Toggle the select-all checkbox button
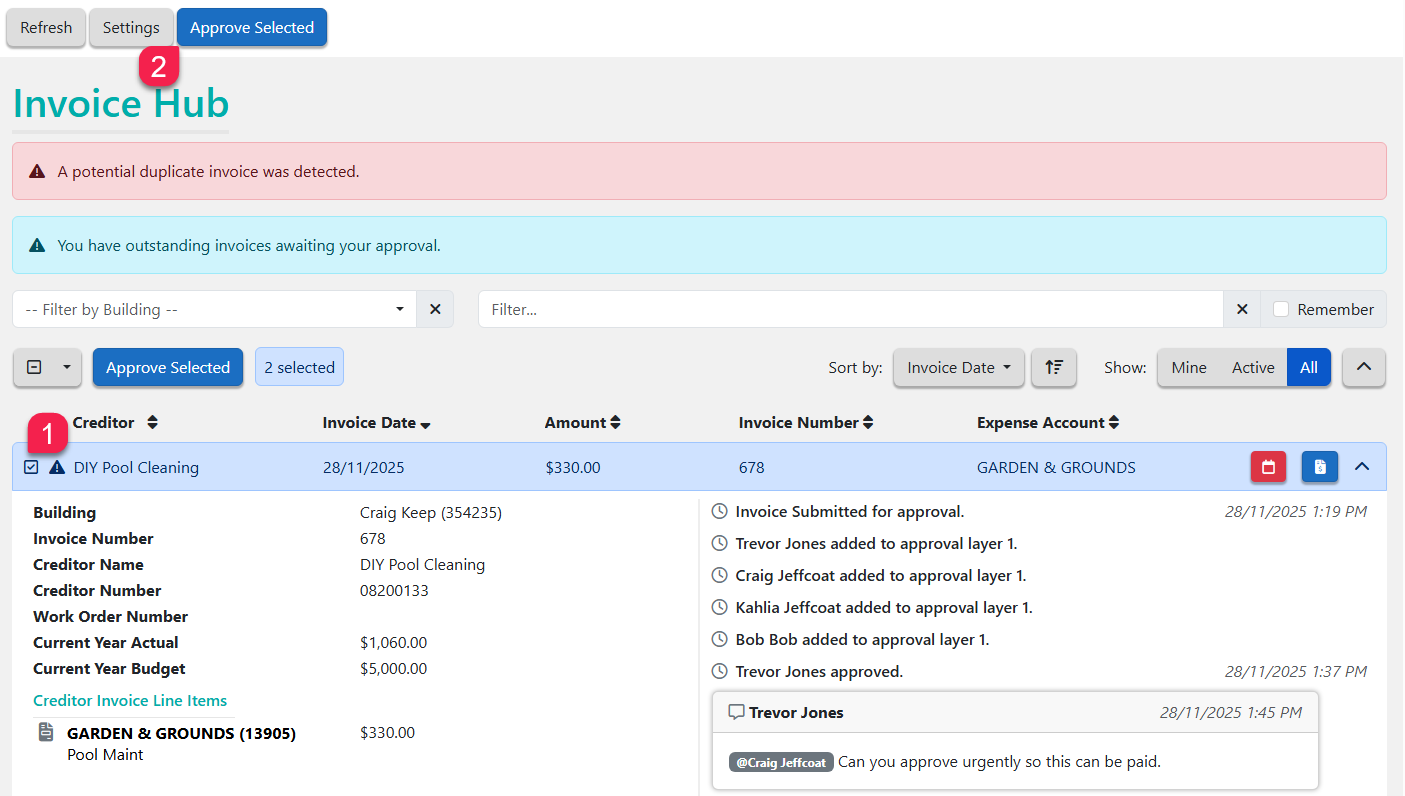This screenshot has height=796, width=1405. (x=34, y=367)
